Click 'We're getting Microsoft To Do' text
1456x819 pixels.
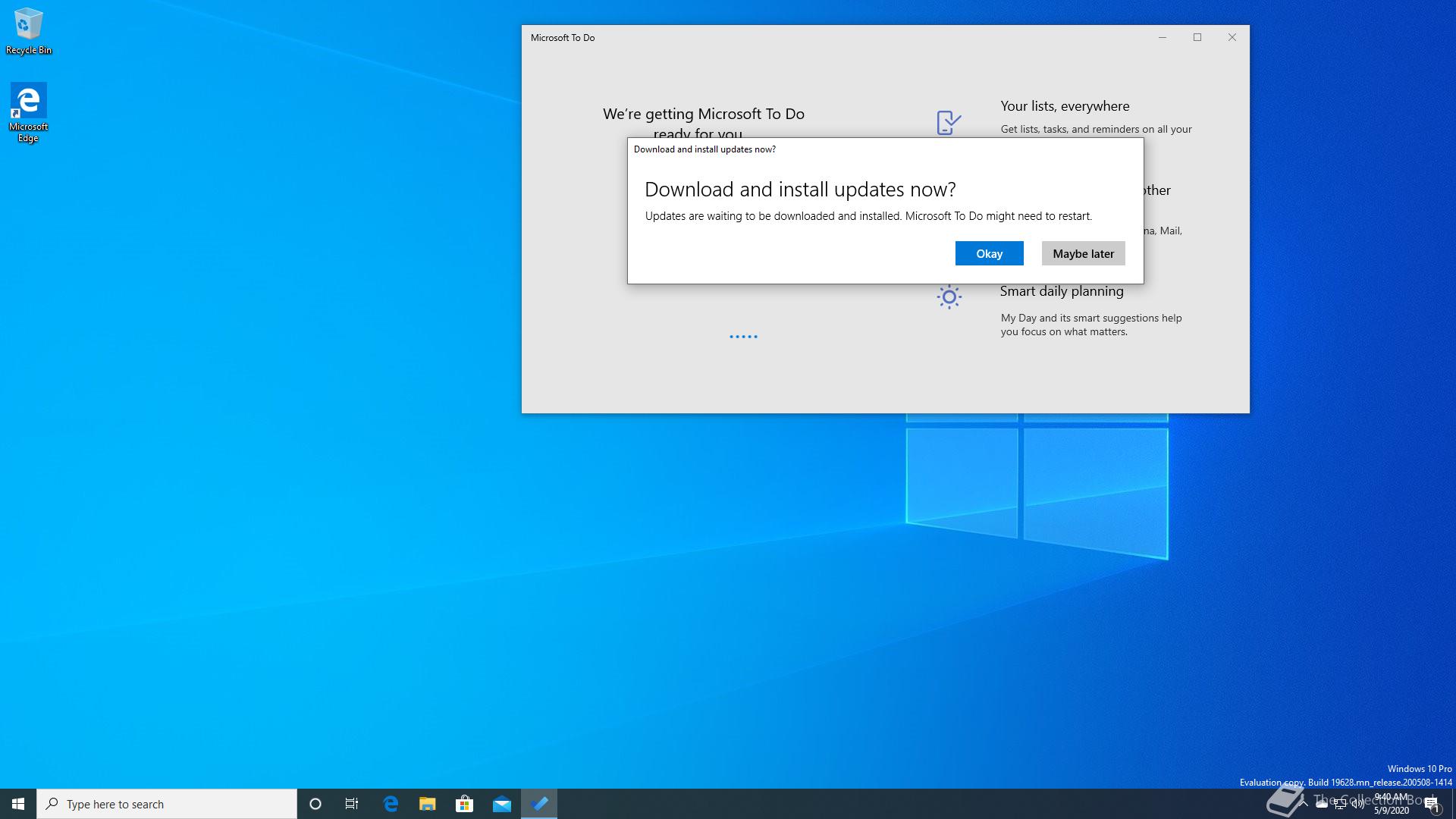click(703, 114)
